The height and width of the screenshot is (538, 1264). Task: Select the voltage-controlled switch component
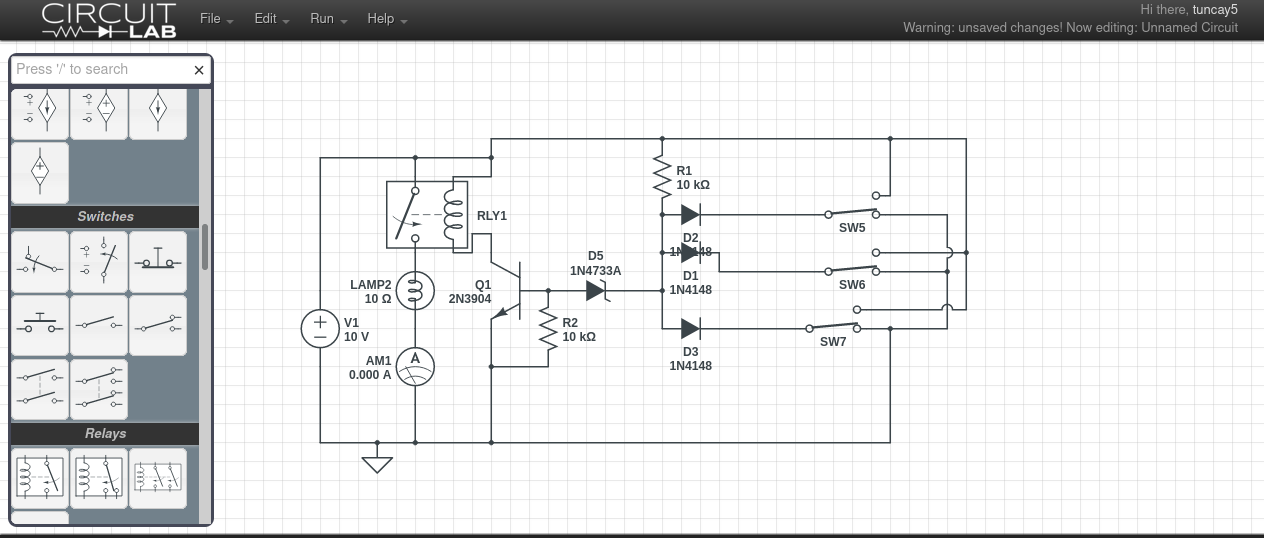click(x=99, y=262)
